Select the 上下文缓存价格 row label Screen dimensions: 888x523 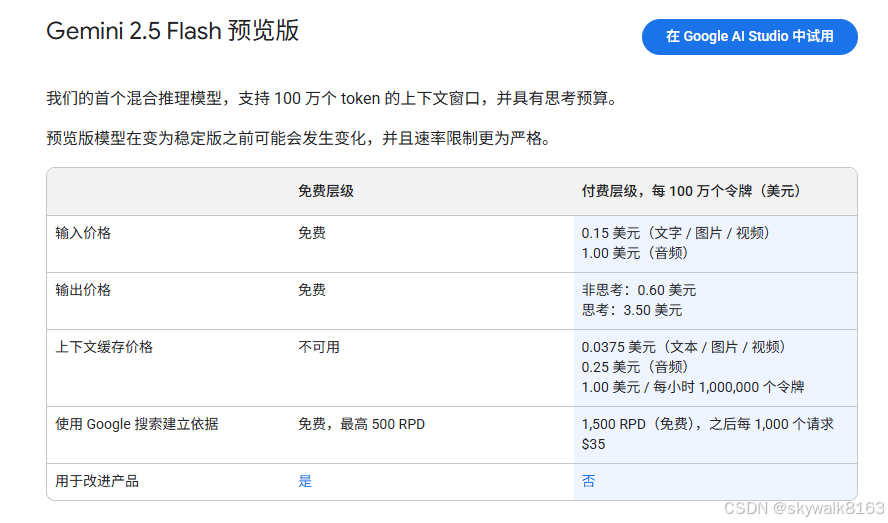click(104, 347)
